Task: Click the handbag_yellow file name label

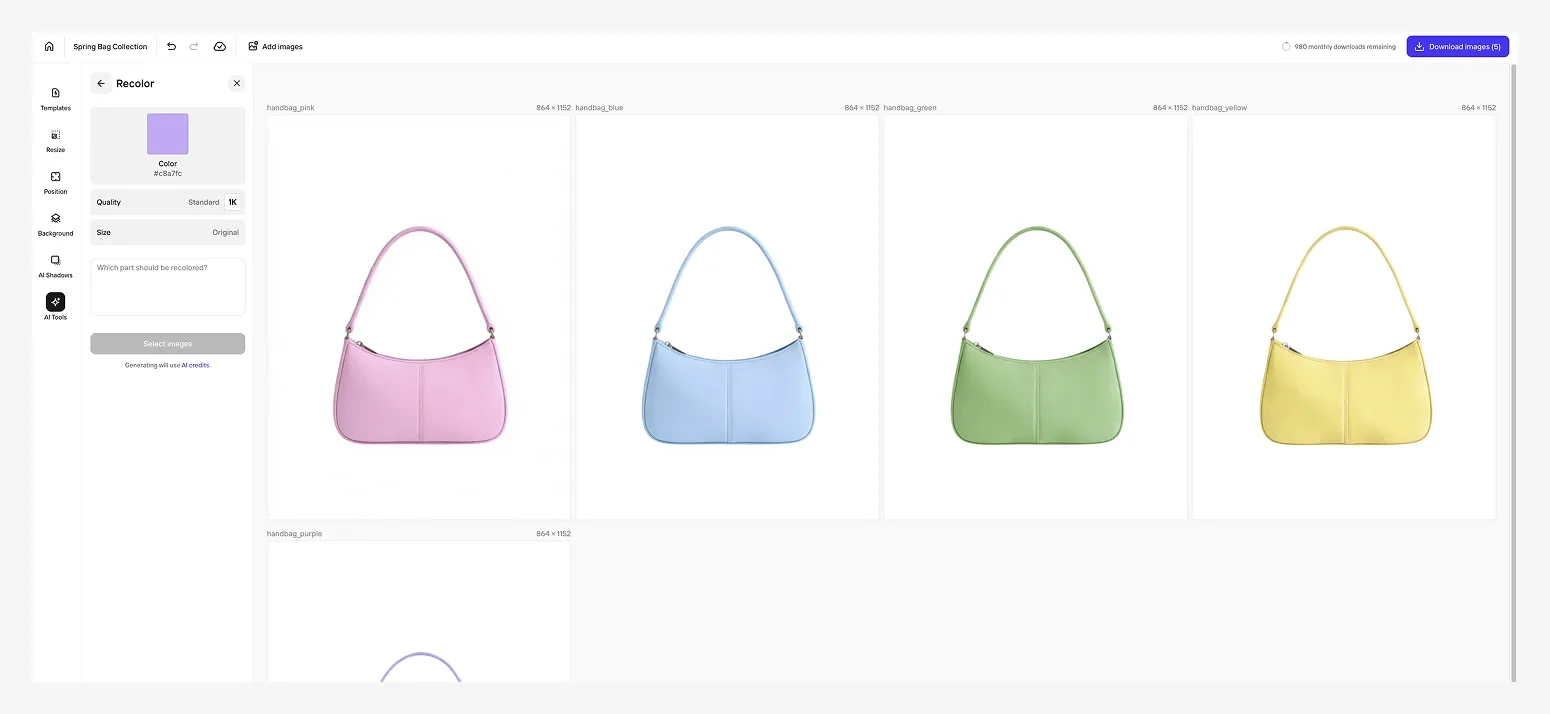Action: (1220, 108)
